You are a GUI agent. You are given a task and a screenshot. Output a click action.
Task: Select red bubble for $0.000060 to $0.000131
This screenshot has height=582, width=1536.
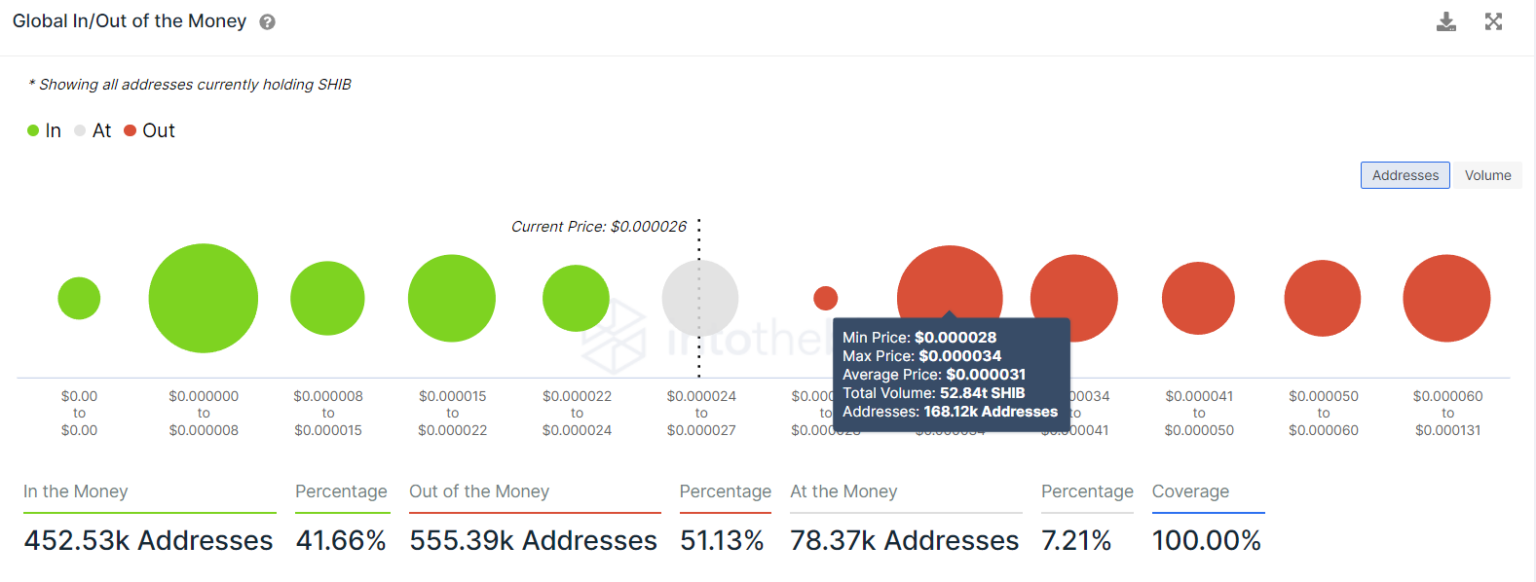[x=1446, y=298]
